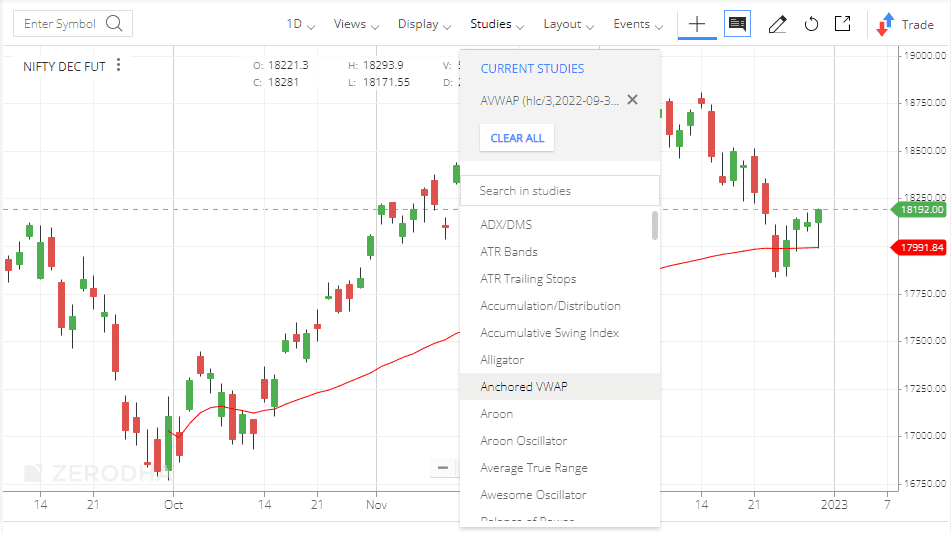
Task: Click the NIFTY DEC FUT symbol label
Action: coord(64,66)
